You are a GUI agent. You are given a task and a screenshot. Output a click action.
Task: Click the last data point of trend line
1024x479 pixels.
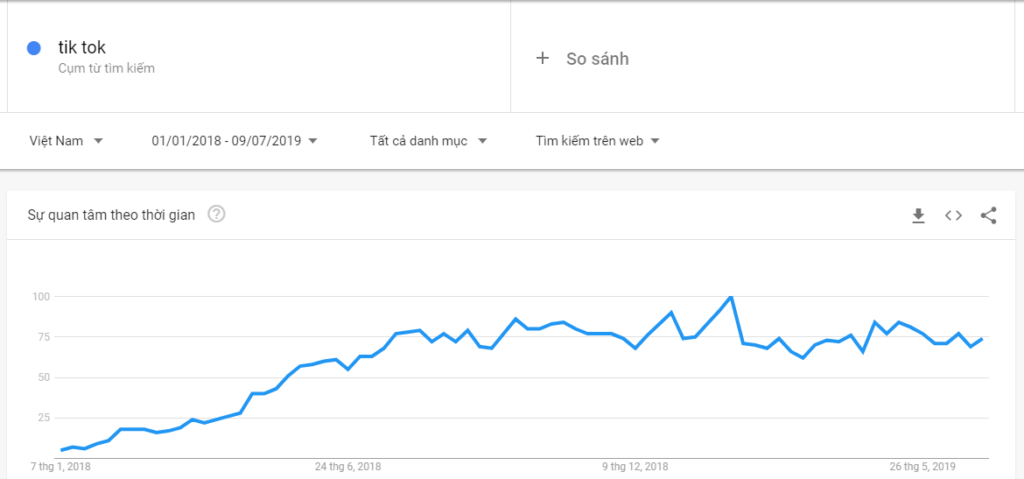pos(982,339)
